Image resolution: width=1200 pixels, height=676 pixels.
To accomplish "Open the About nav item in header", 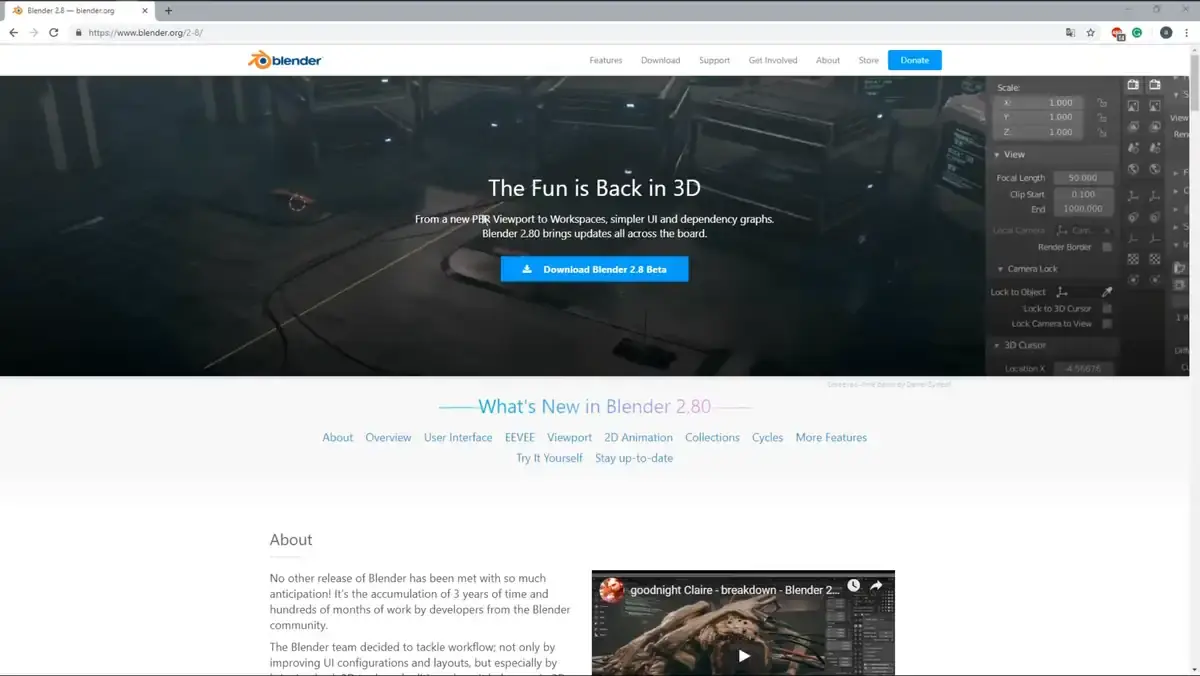I will coord(828,60).
